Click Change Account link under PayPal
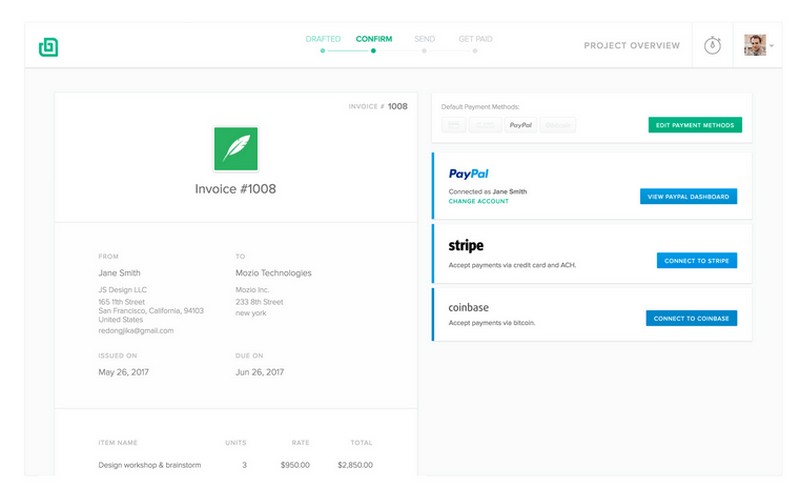Viewport: 800px width, 488px height. [479, 202]
